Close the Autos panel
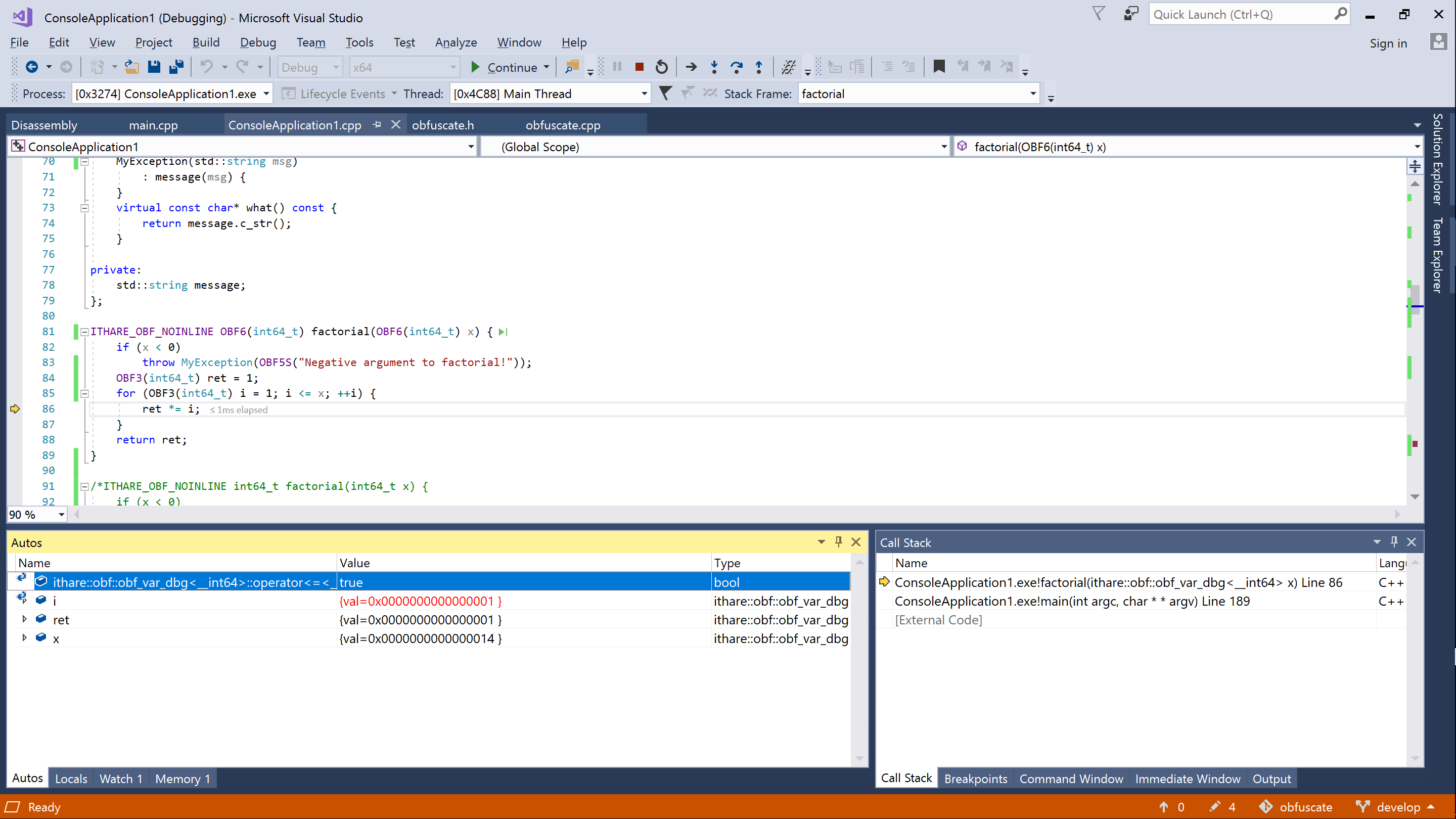The image size is (1456, 819). tap(856, 542)
